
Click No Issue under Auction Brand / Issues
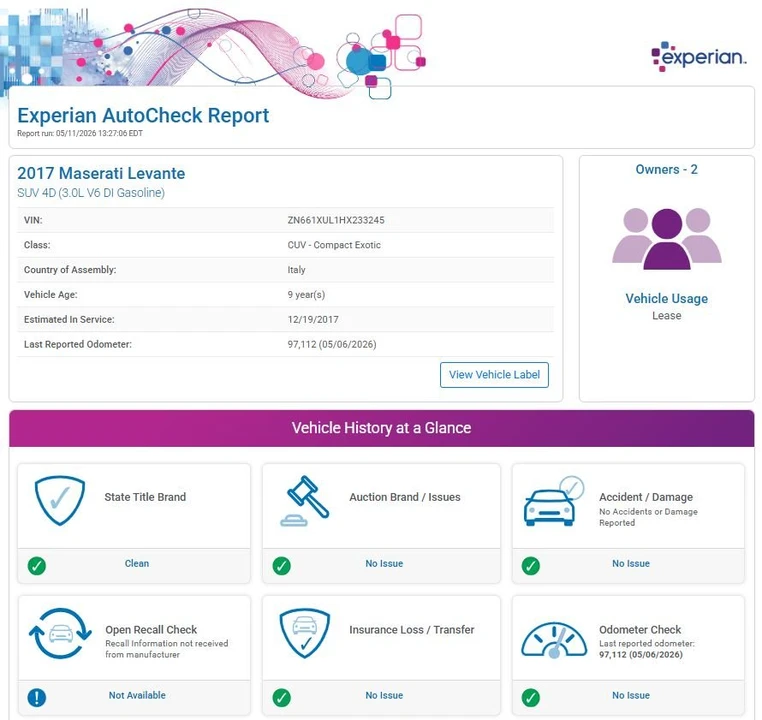click(384, 564)
